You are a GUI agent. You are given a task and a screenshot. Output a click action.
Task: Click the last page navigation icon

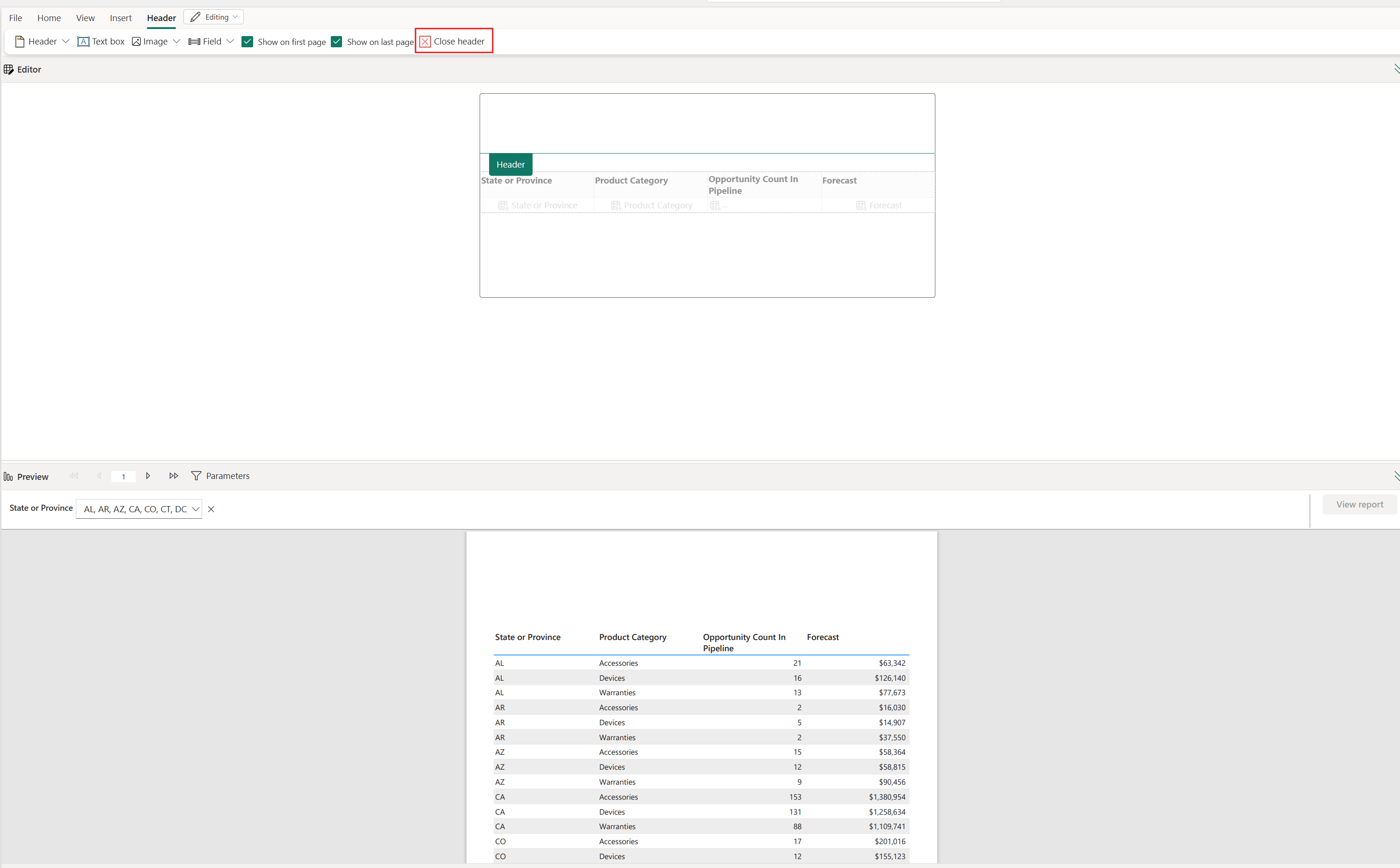pos(173,476)
